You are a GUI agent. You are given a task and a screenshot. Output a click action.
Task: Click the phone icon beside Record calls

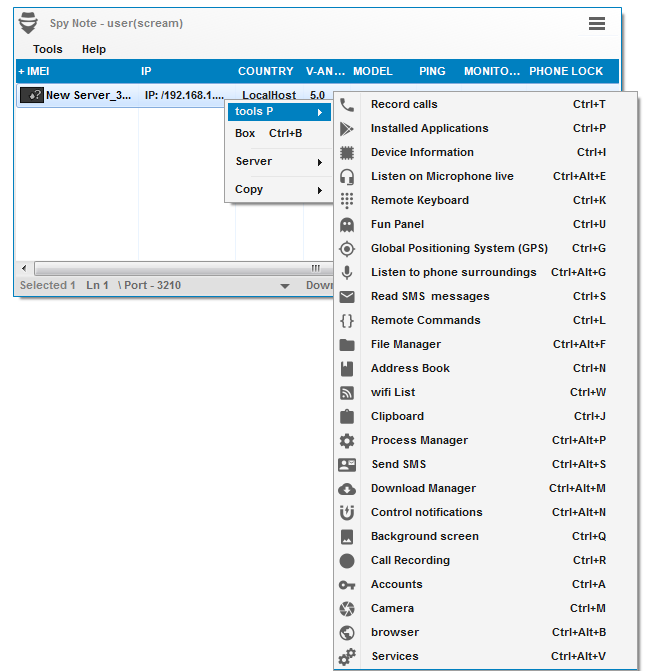click(x=347, y=104)
